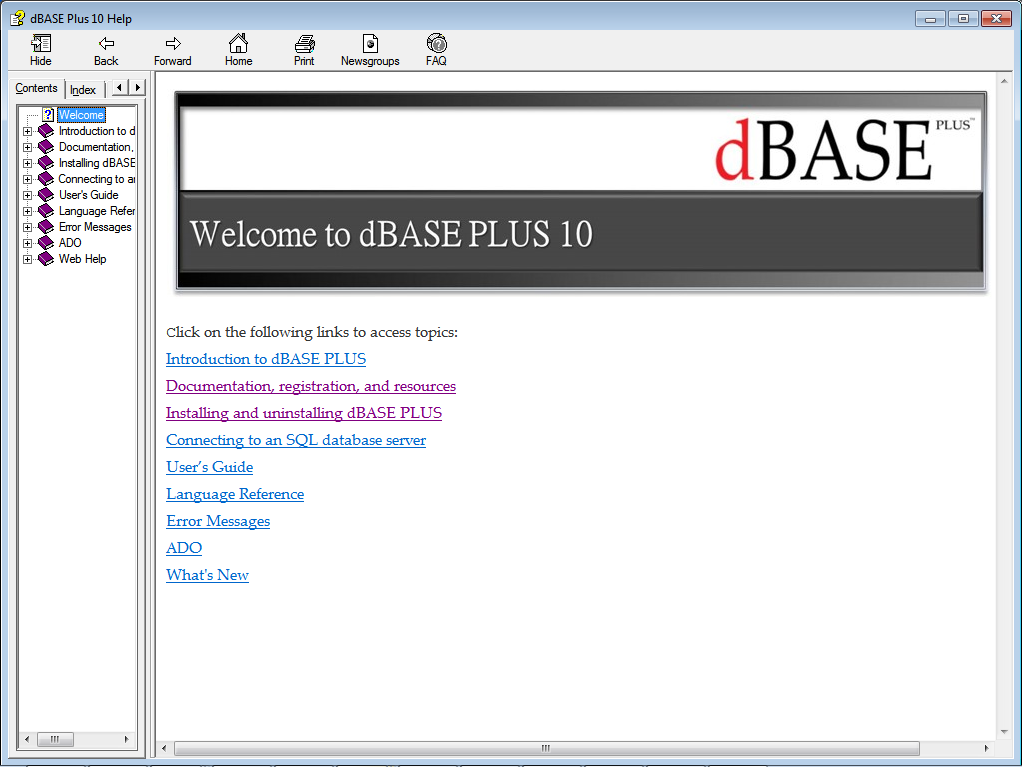This screenshot has width=1022, height=767.
Task: Click the contents pane scroll-left arrow
Action: coord(27,739)
